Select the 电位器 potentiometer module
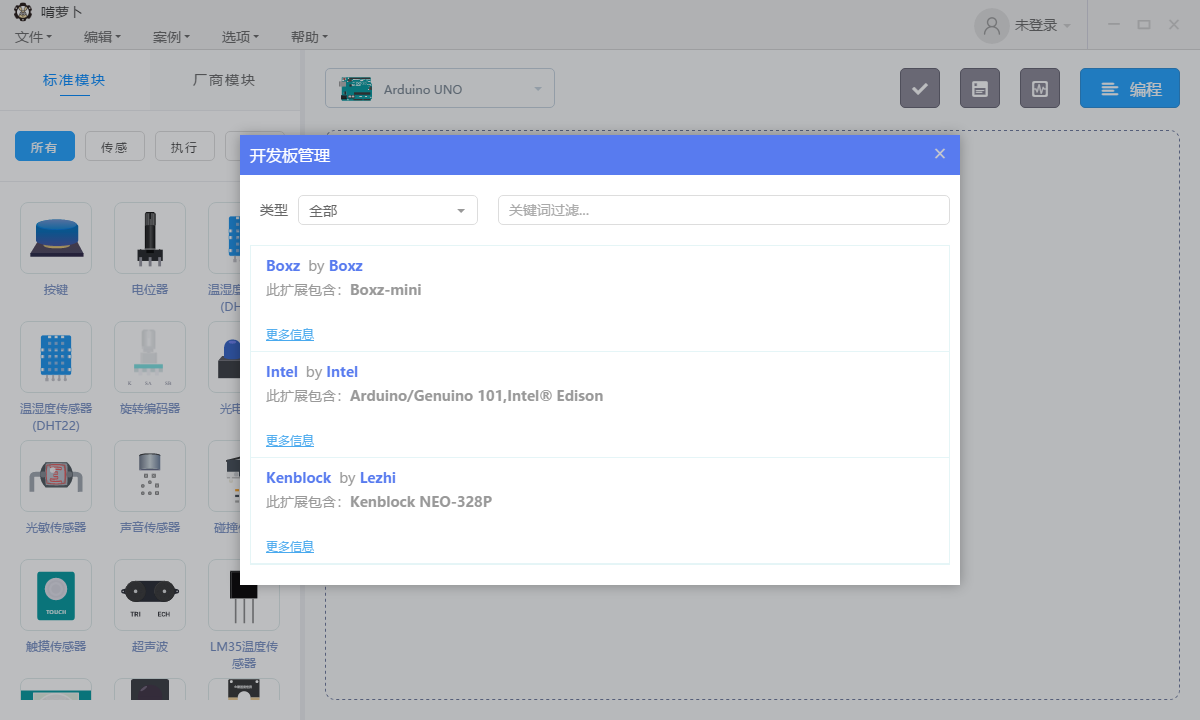The height and width of the screenshot is (720, 1200). coord(150,238)
